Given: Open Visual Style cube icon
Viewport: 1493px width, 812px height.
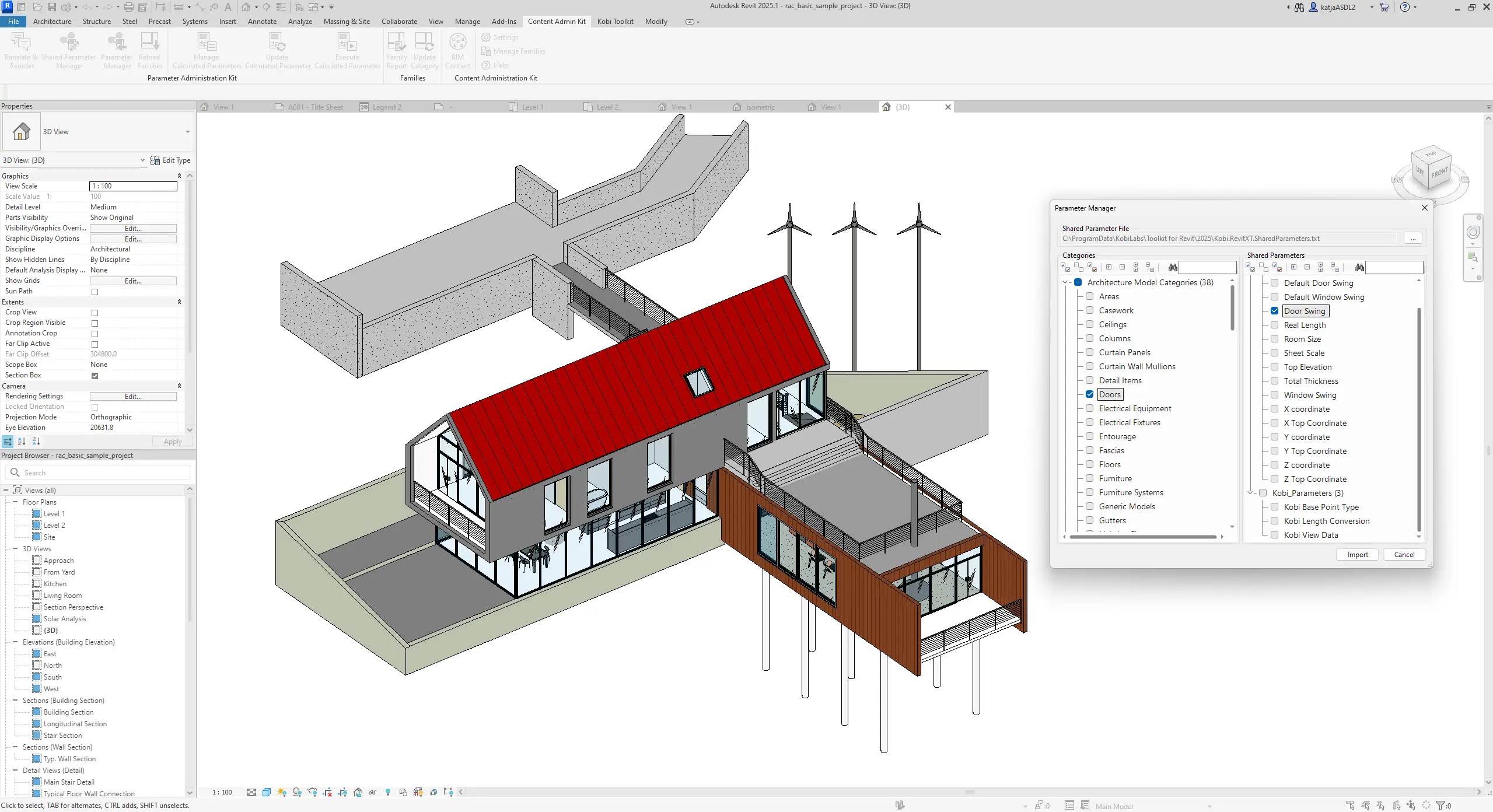Looking at the screenshot, I should click(267, 792).
